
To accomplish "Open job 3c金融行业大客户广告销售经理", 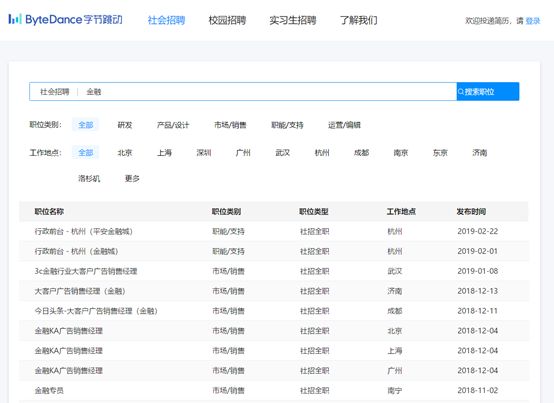I will pos(86,271).
